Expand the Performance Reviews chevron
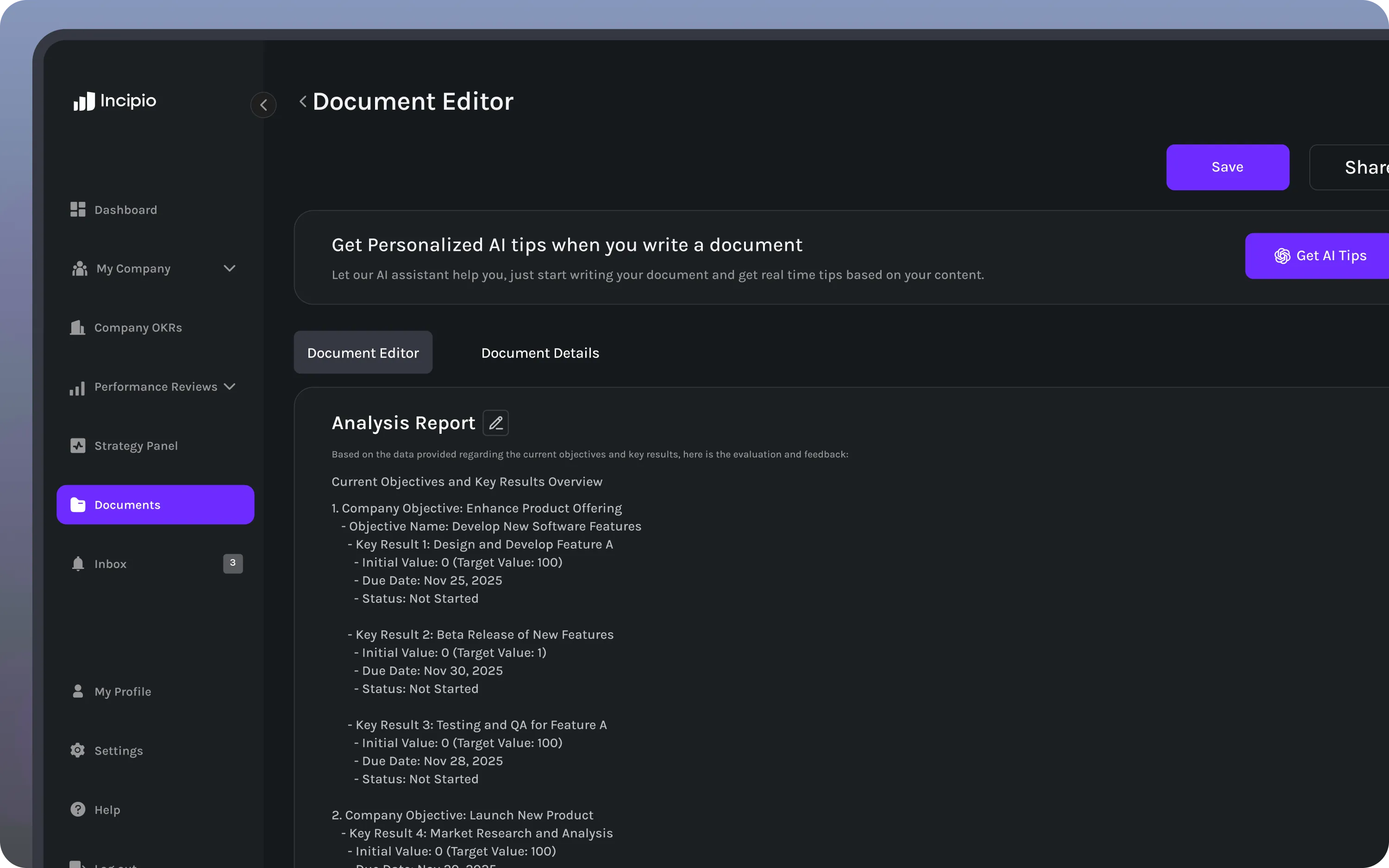The height and width of the screenshot is (868, 1389). (230, 387)
